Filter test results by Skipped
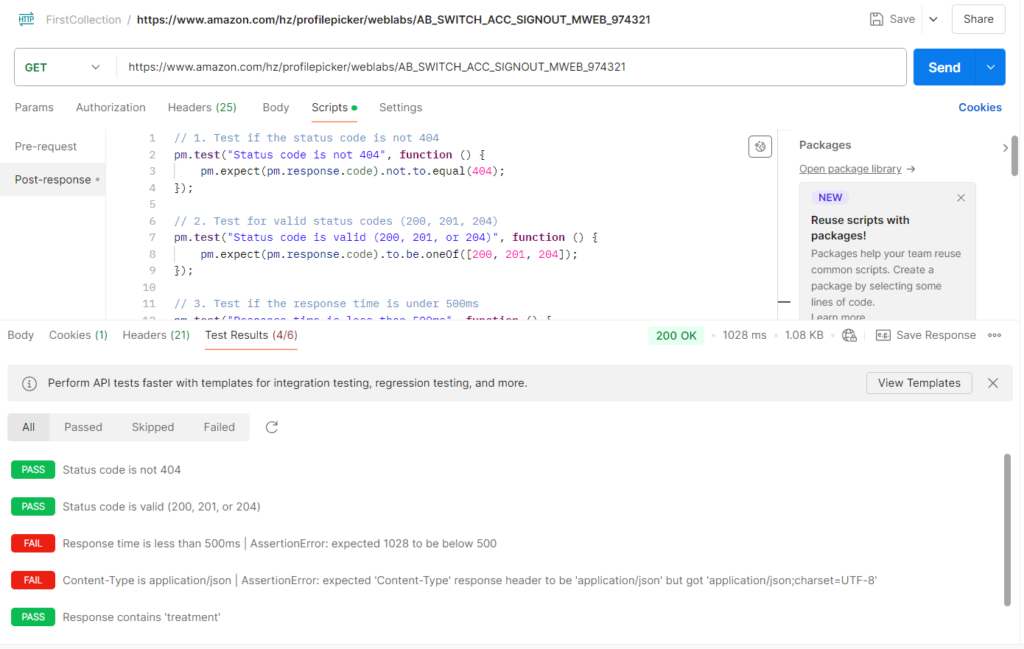 point(153,427)
